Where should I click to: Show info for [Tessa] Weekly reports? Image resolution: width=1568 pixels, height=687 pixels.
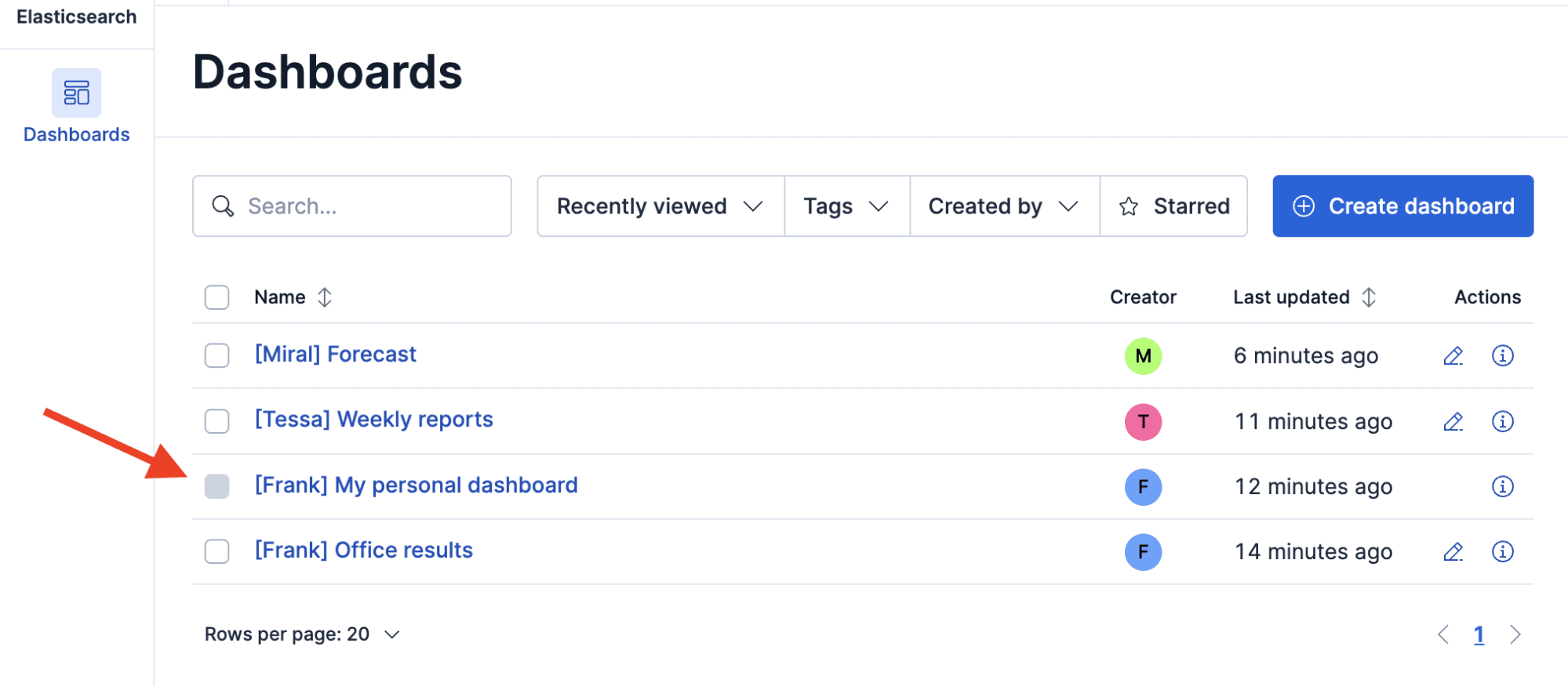click(x=1502, y=422)
